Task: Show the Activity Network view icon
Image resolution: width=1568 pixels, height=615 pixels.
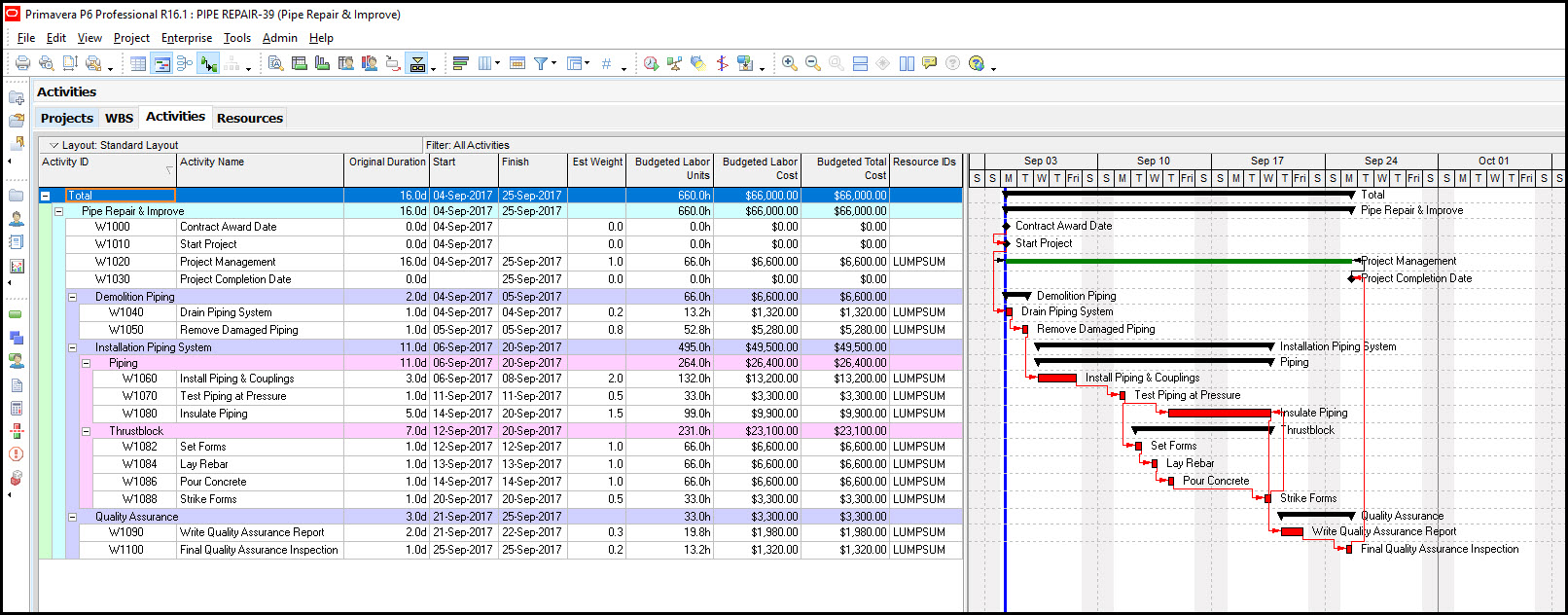Action: click(185, 63)
